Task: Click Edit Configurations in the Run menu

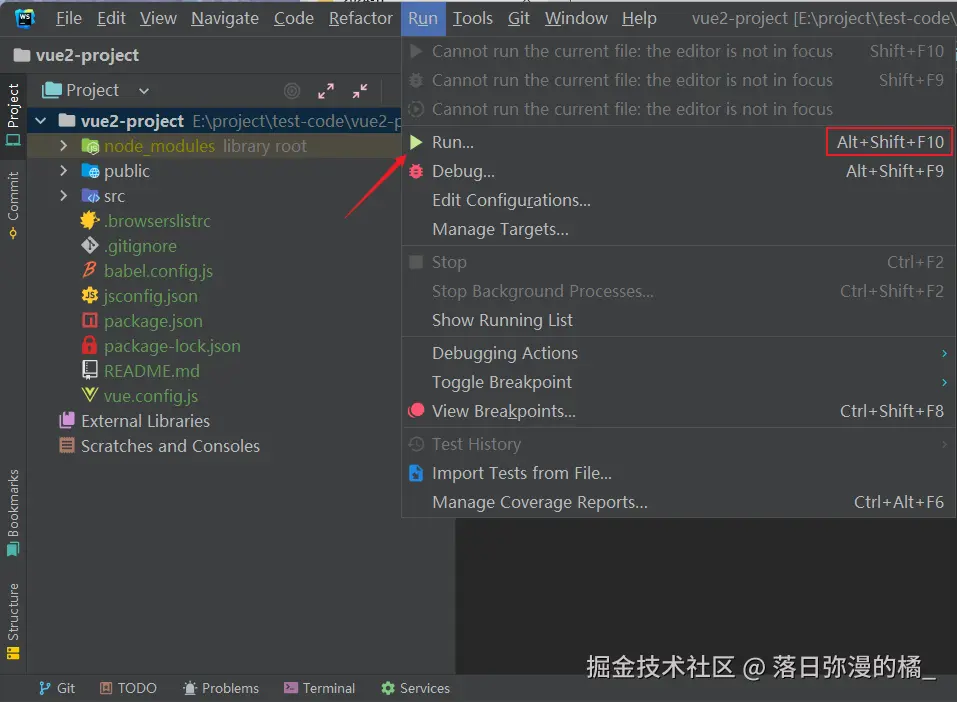Action: (511, 200)
